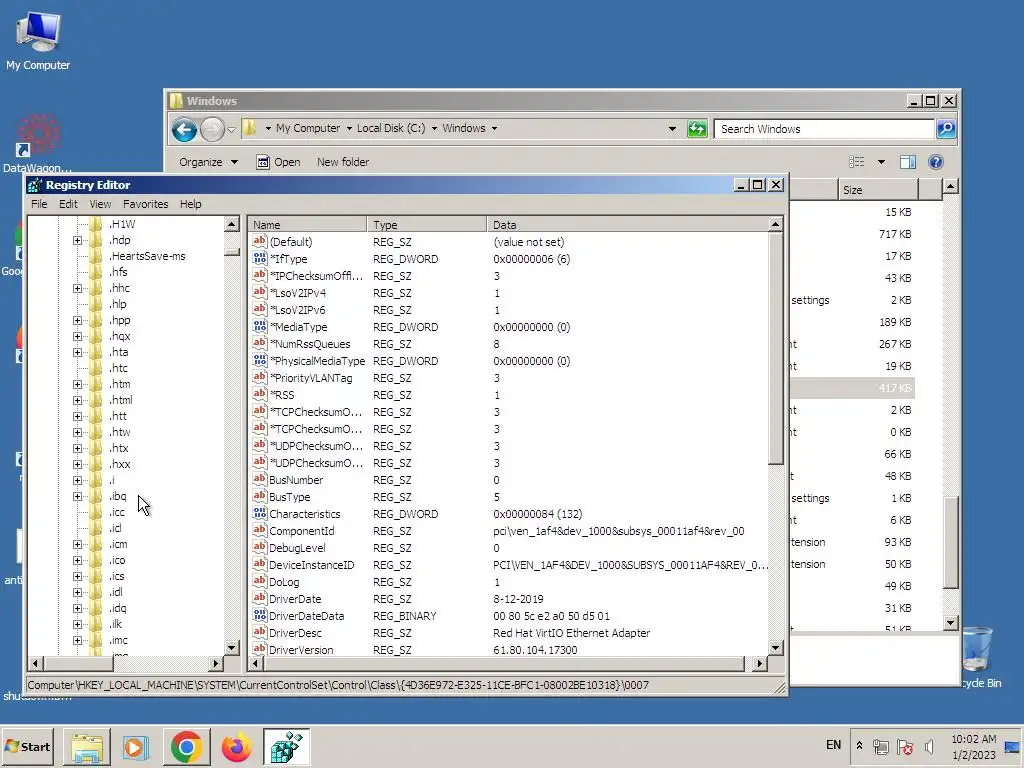Screen dimensions: 1024x768
Task: Toggle the preview pane icon in explorer
Action: coord(908,162)
